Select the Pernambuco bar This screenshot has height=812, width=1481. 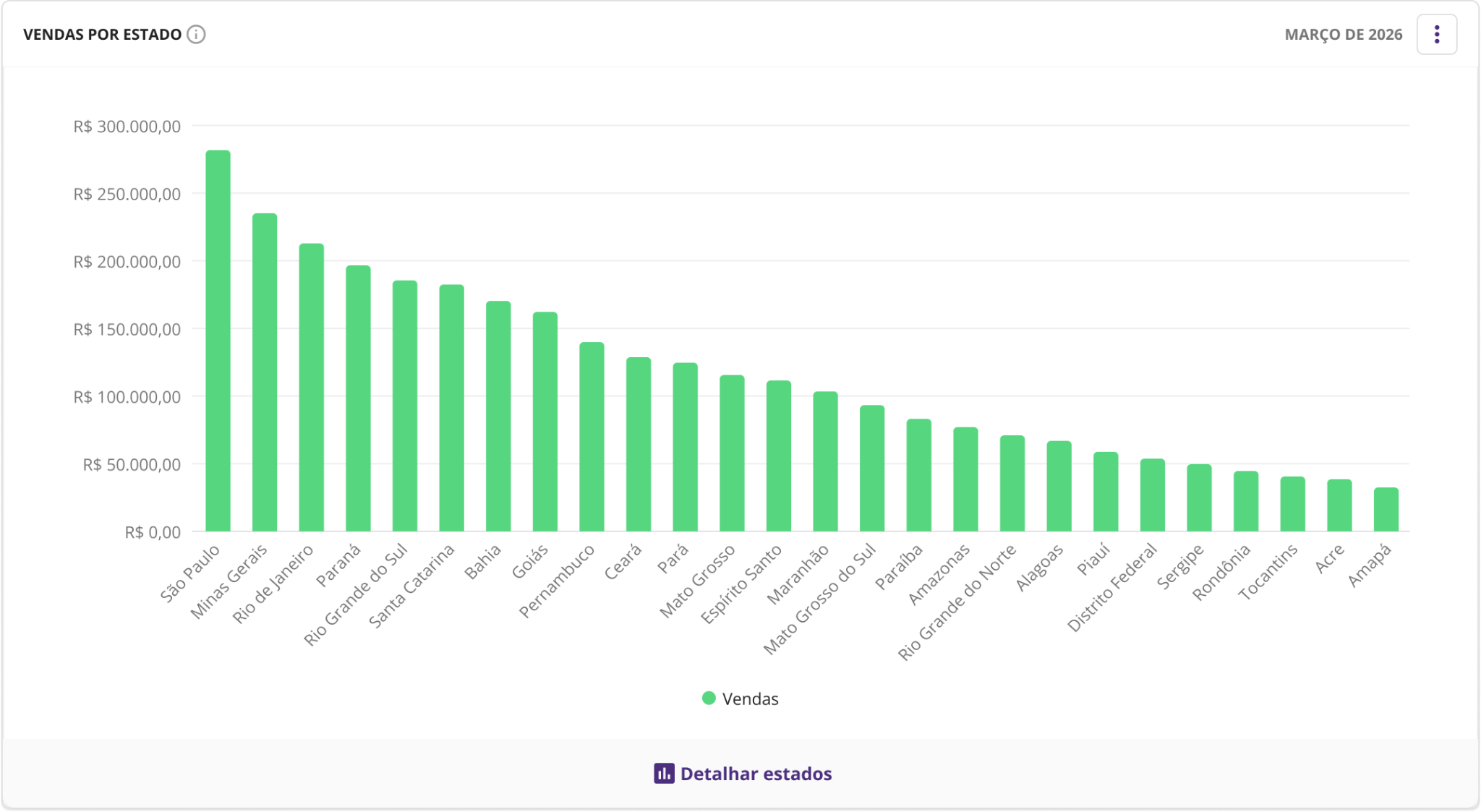click(x=592, y=437)
